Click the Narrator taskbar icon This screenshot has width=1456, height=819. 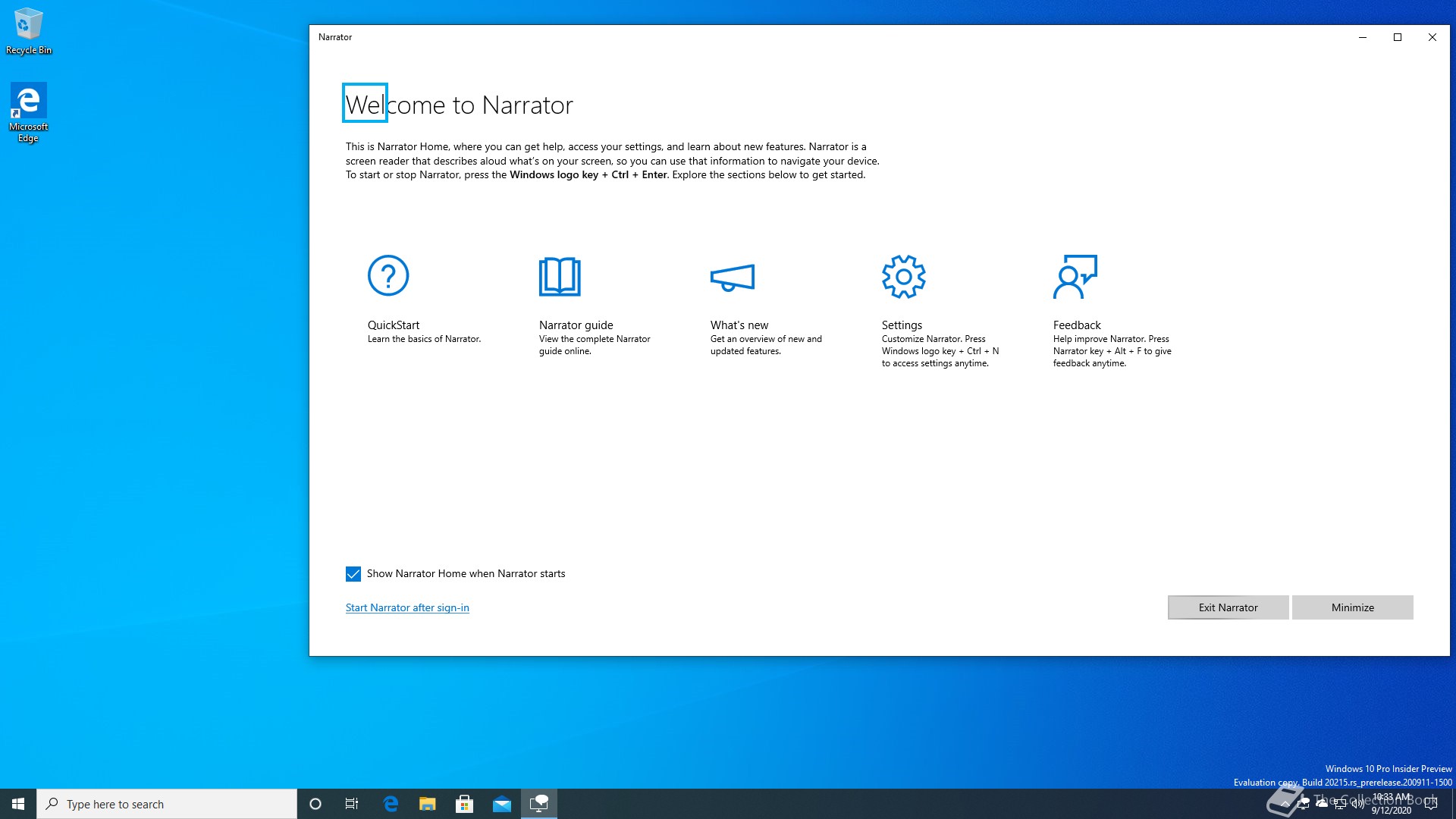(539, 804)
